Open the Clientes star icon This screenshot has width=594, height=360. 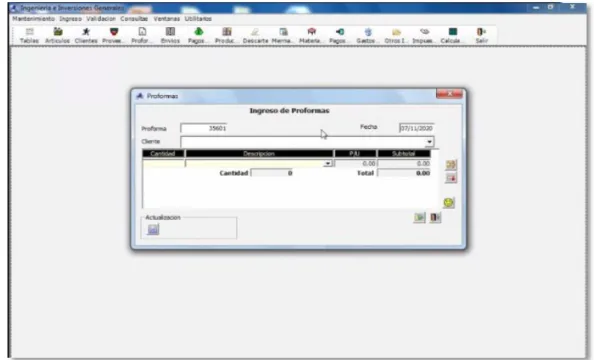tap(86, 36)
